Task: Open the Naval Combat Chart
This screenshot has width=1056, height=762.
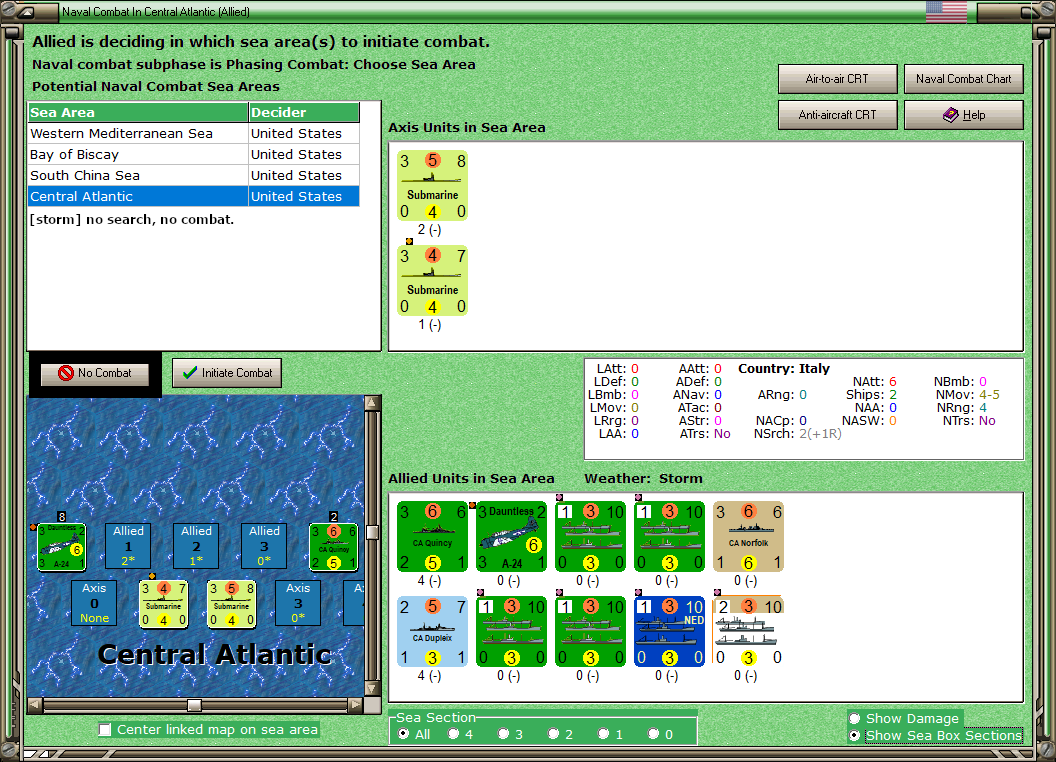Action: point(964,79)
